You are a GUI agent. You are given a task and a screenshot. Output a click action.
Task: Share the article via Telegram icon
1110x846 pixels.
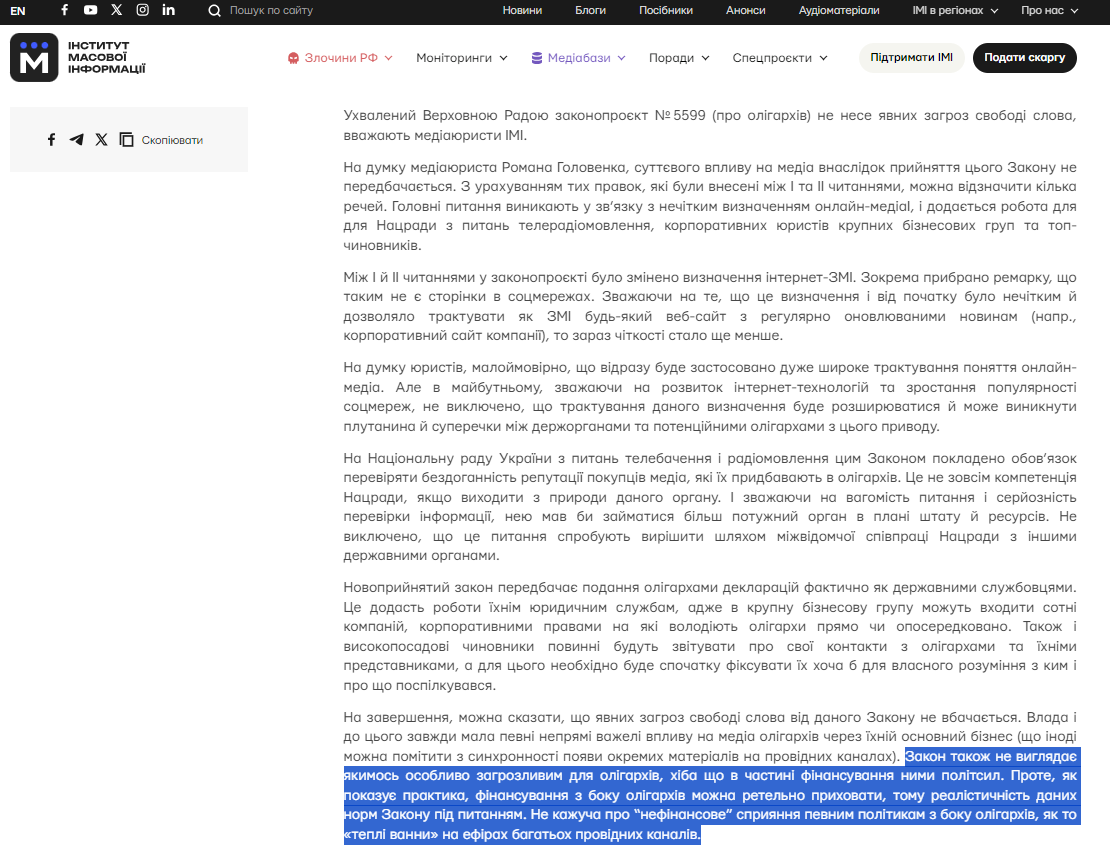(76, 139)
